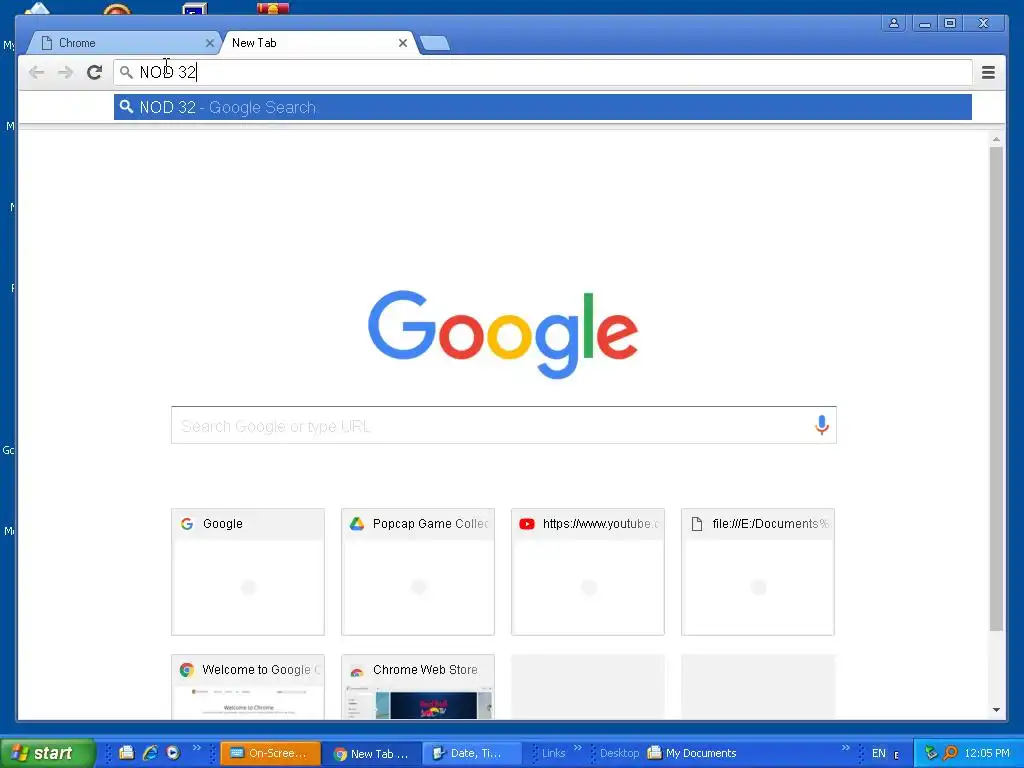Click the Search Google or type URL box
Image resolution: width=1024 pixels, height=768 pixels.
[504, 425]
